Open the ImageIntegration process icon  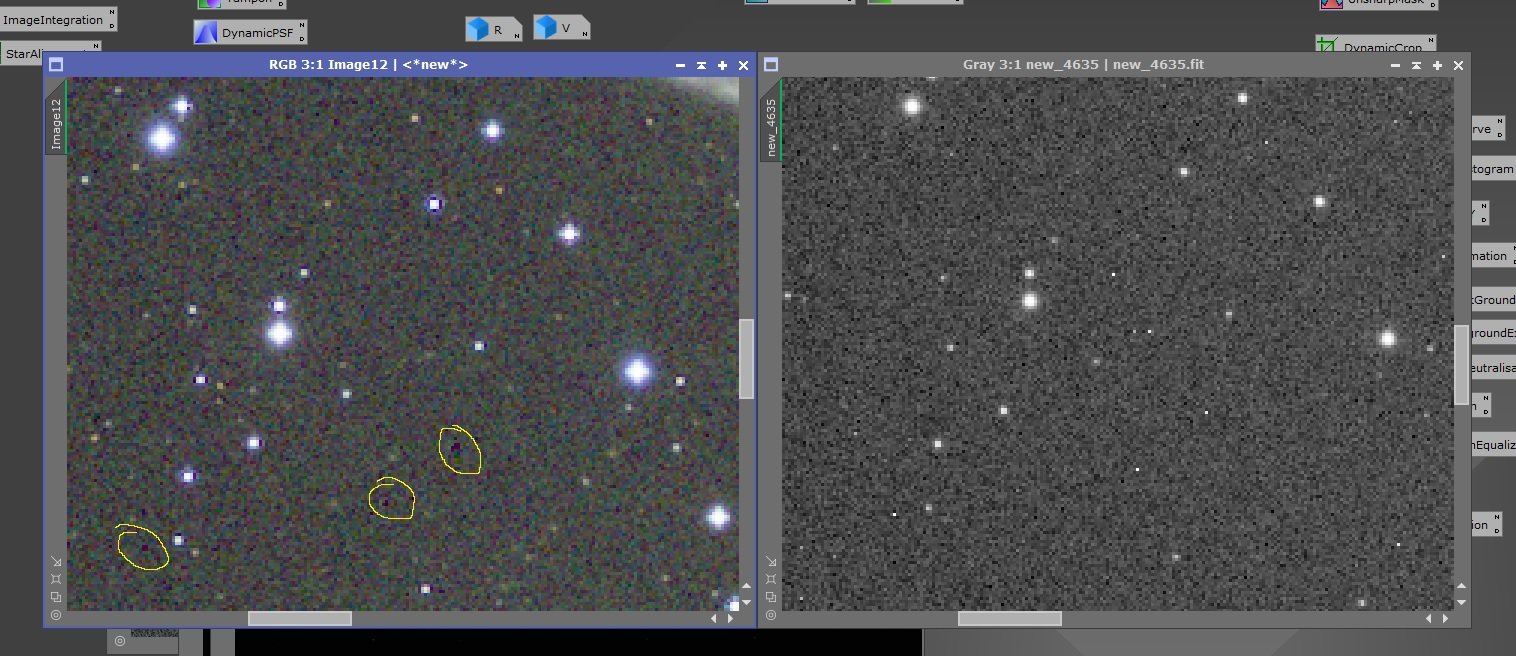[x=58, y=20]
